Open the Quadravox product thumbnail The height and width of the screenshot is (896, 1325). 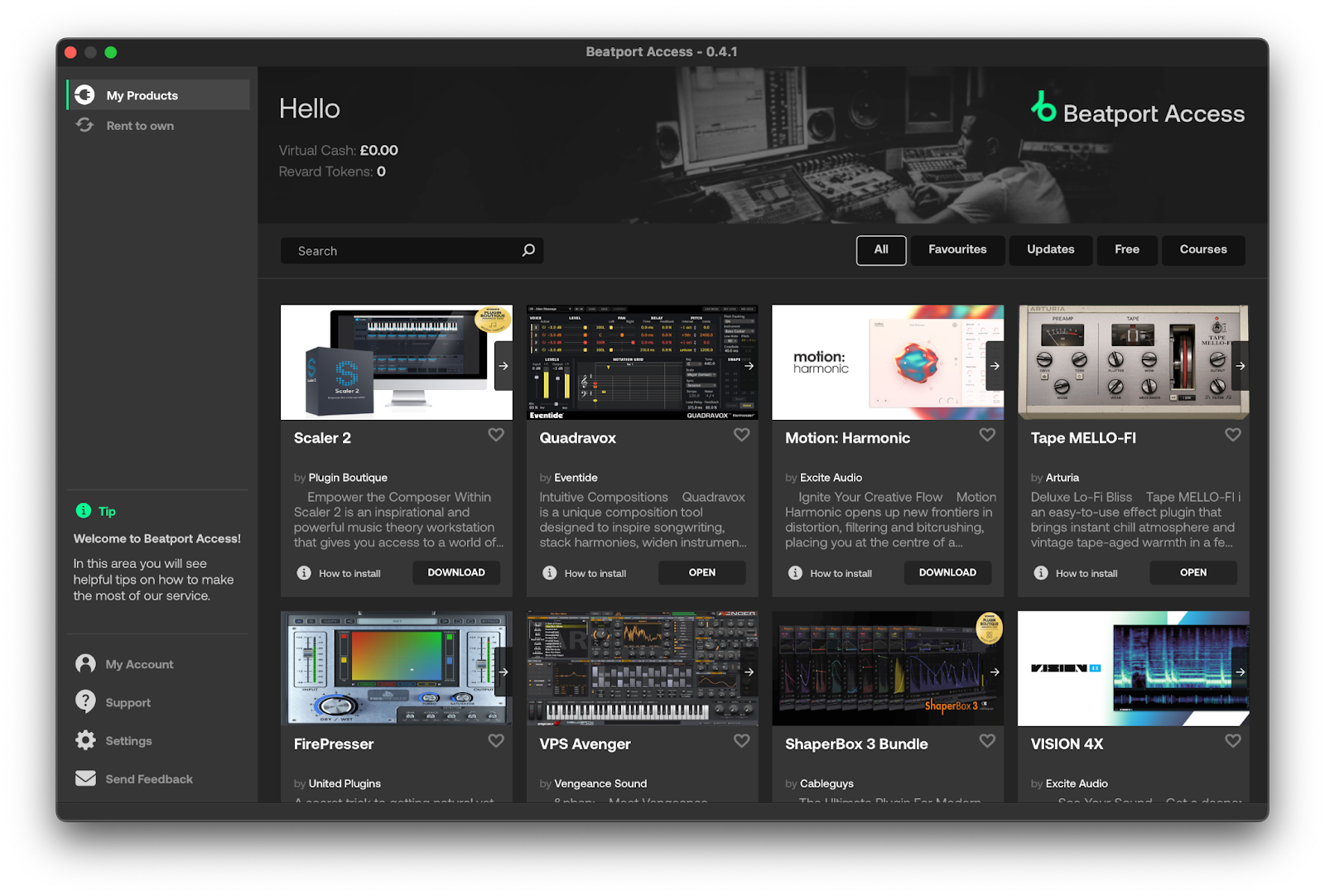(643, 362)
